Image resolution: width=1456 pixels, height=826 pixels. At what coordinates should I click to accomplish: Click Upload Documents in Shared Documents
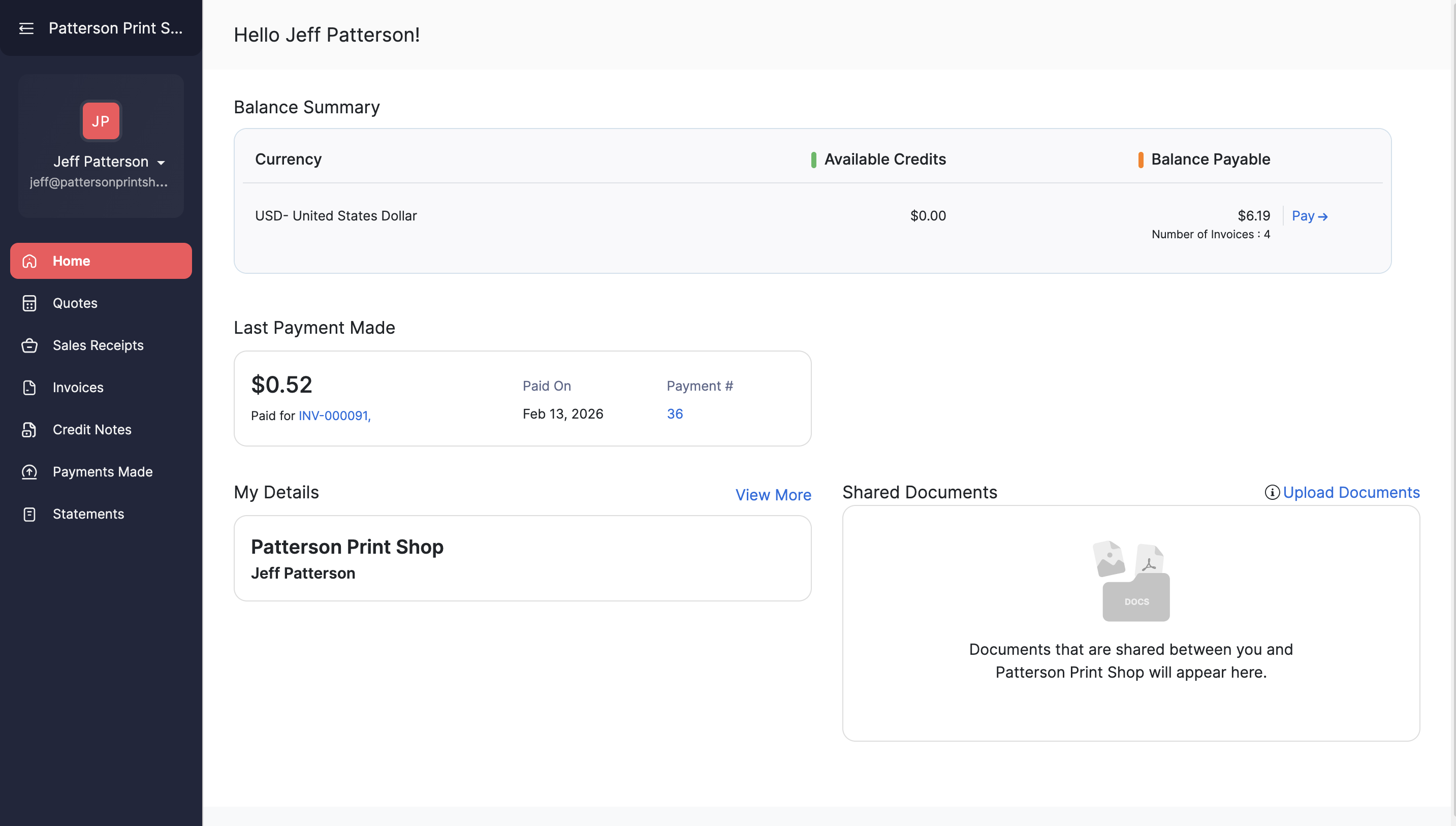coord(1352,492)
